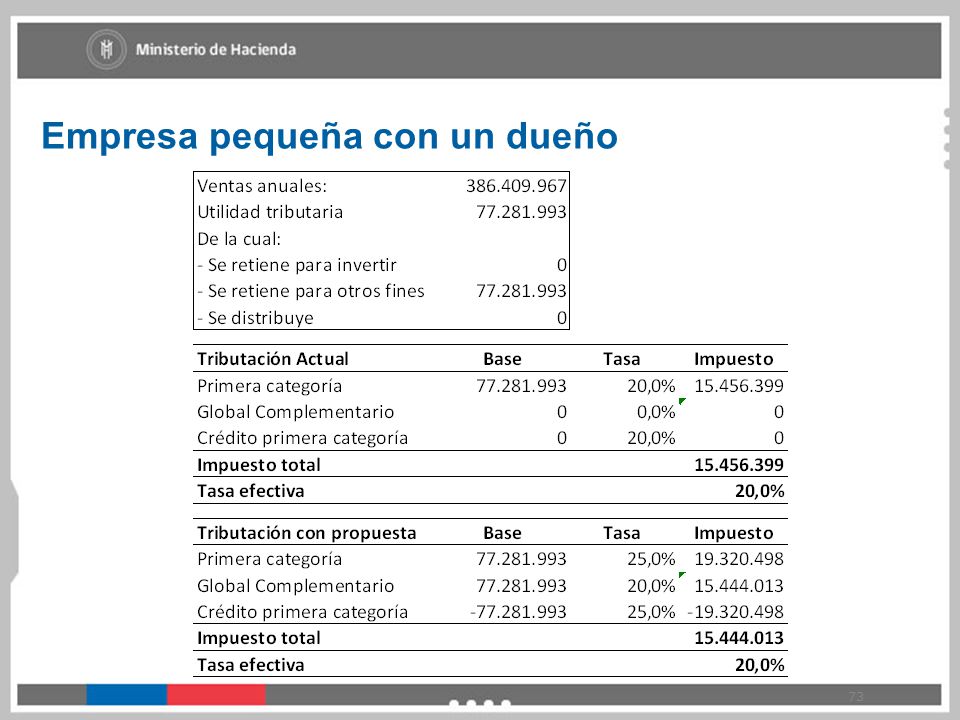
Task: Select the Utilidad tributaria value 77.281.993
Action: [521, 212]
